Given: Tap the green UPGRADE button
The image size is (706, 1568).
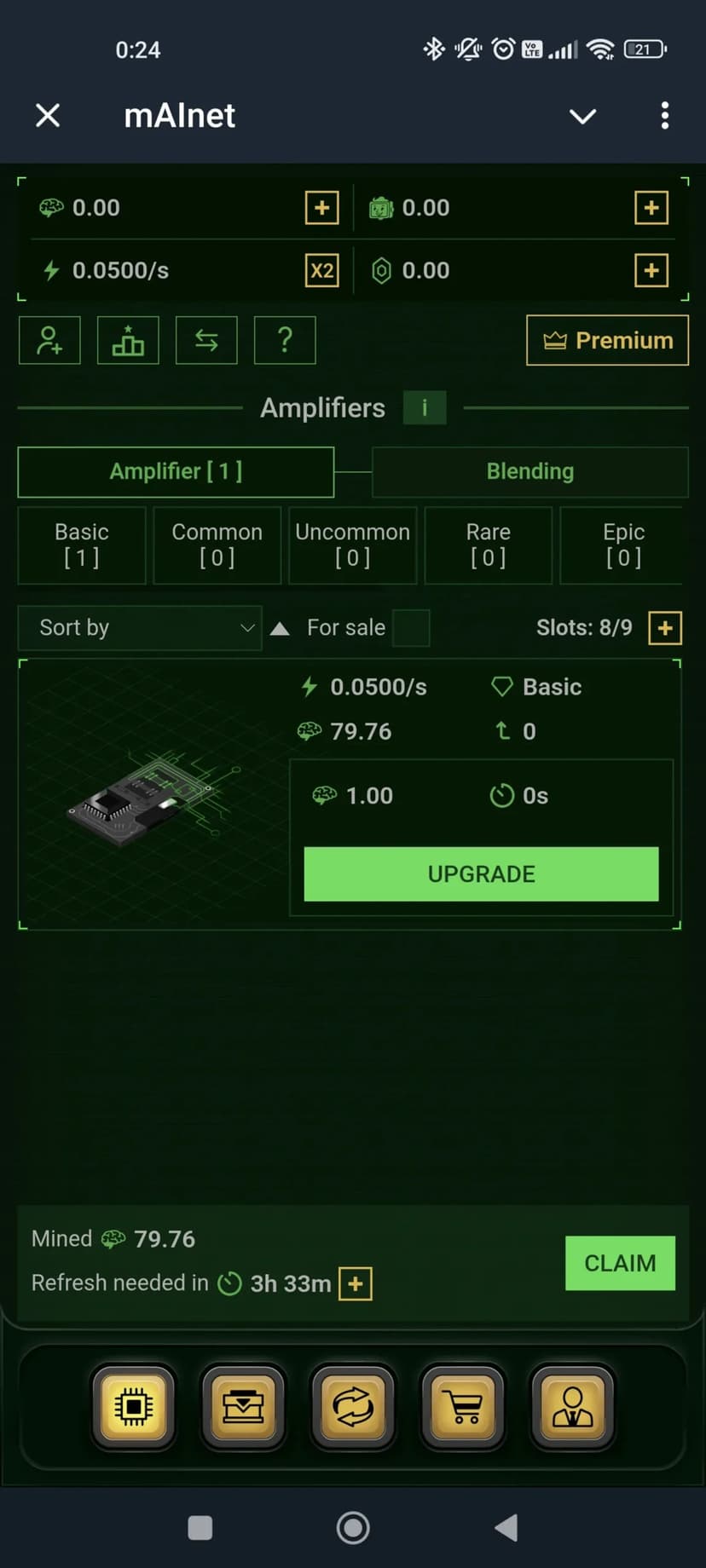Looking at the screenshot, I should point(481,874).
